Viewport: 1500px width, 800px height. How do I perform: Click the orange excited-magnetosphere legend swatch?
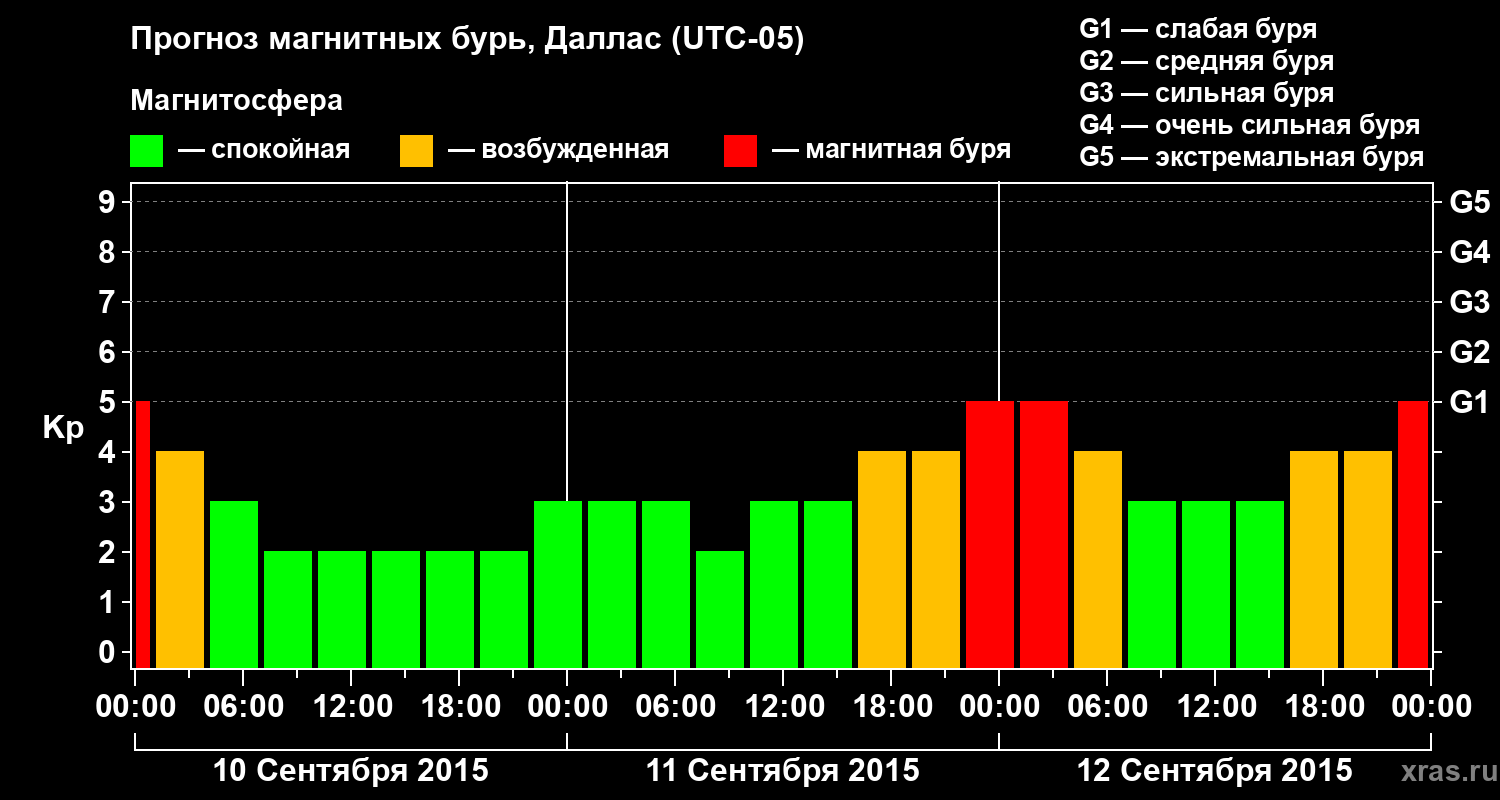coord(416,151)
